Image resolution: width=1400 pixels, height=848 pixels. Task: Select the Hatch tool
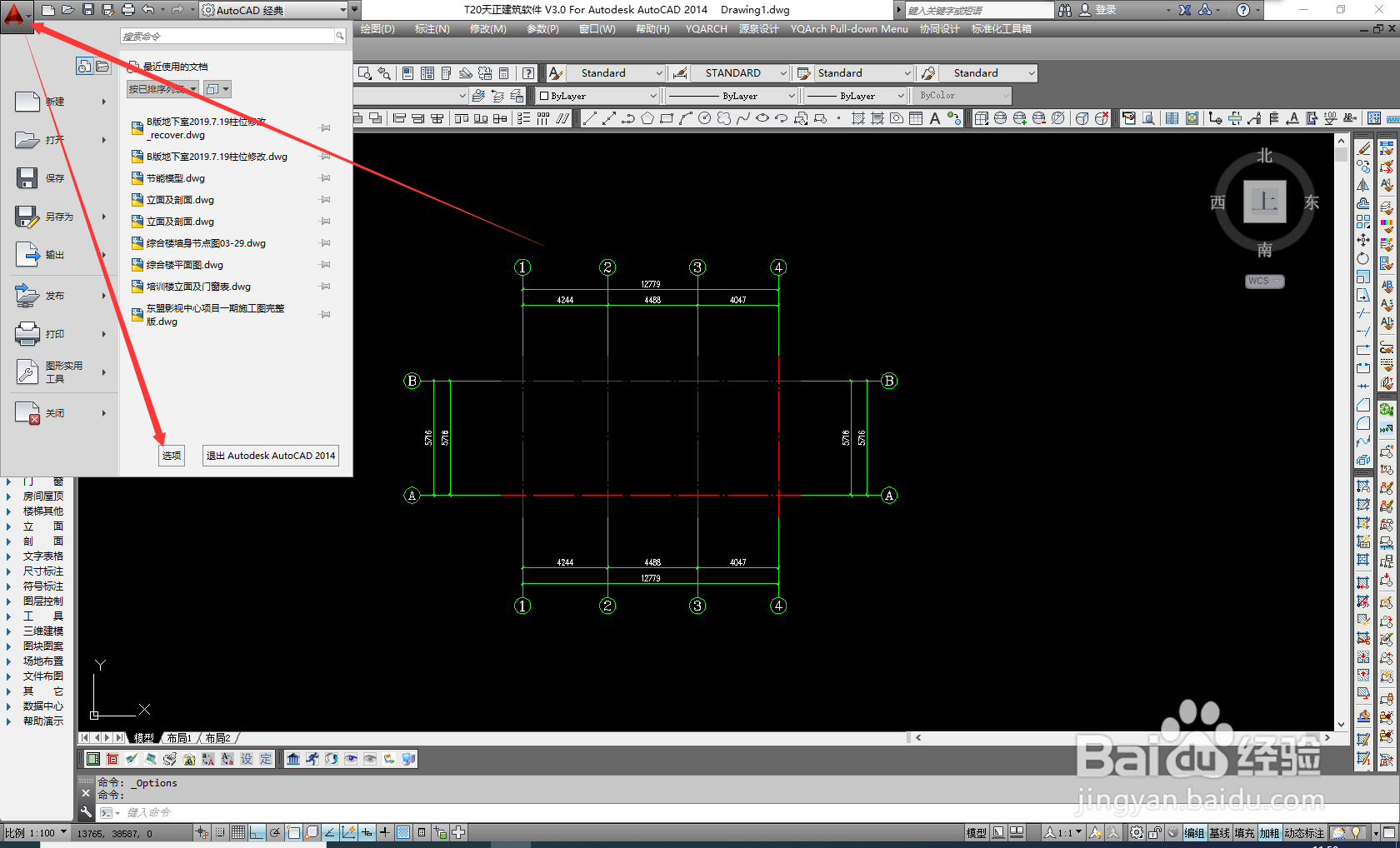[x=857, y=118]
